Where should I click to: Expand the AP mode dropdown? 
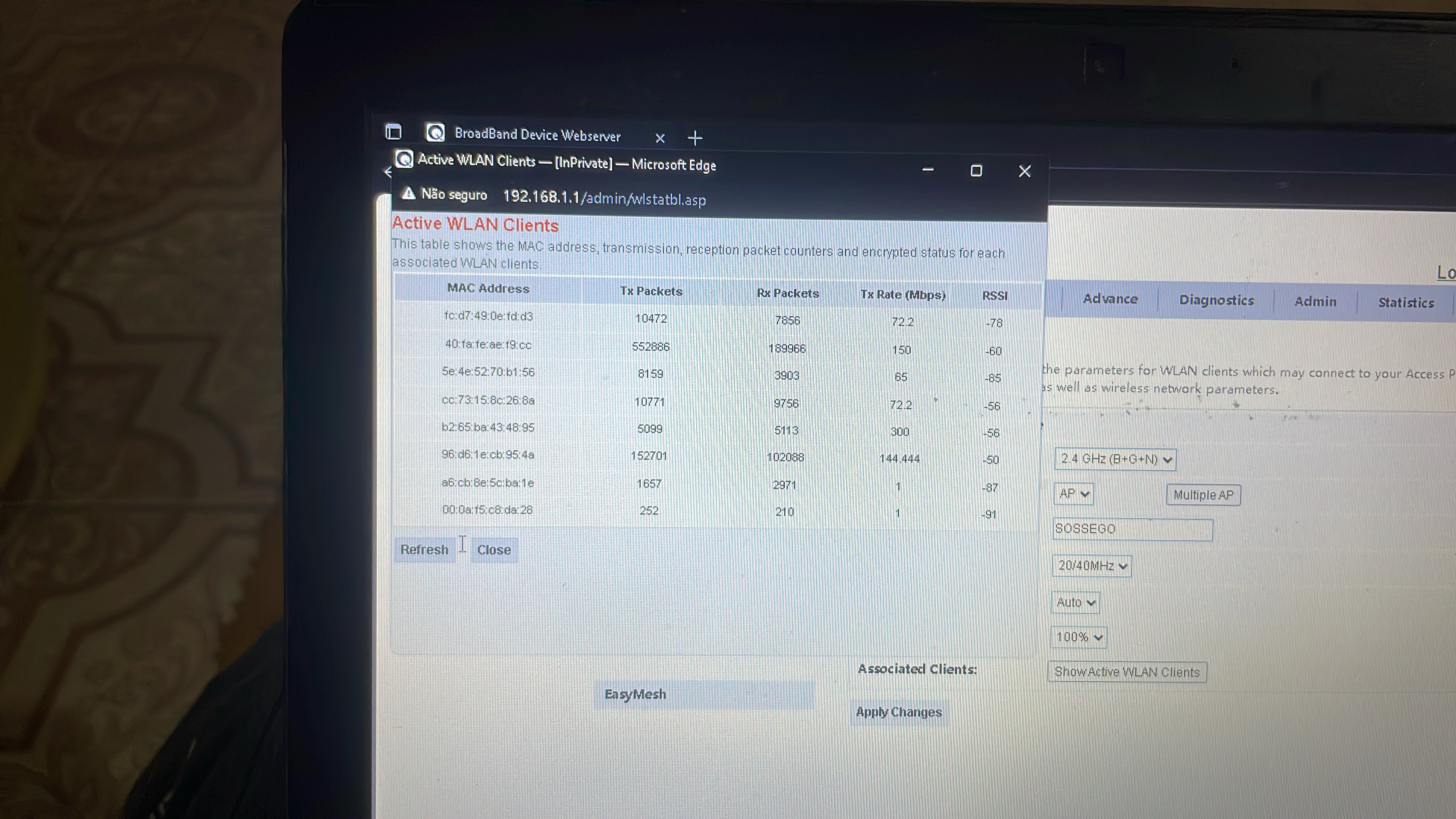tap(1073, 494)
